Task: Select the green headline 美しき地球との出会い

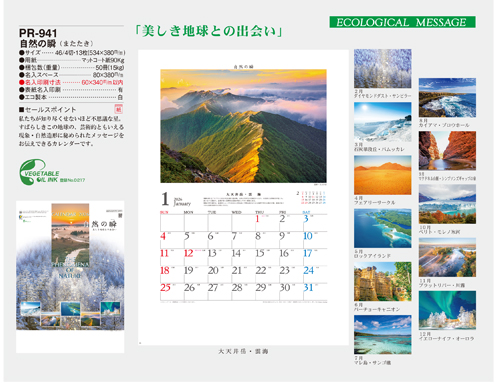Action: 209,31
